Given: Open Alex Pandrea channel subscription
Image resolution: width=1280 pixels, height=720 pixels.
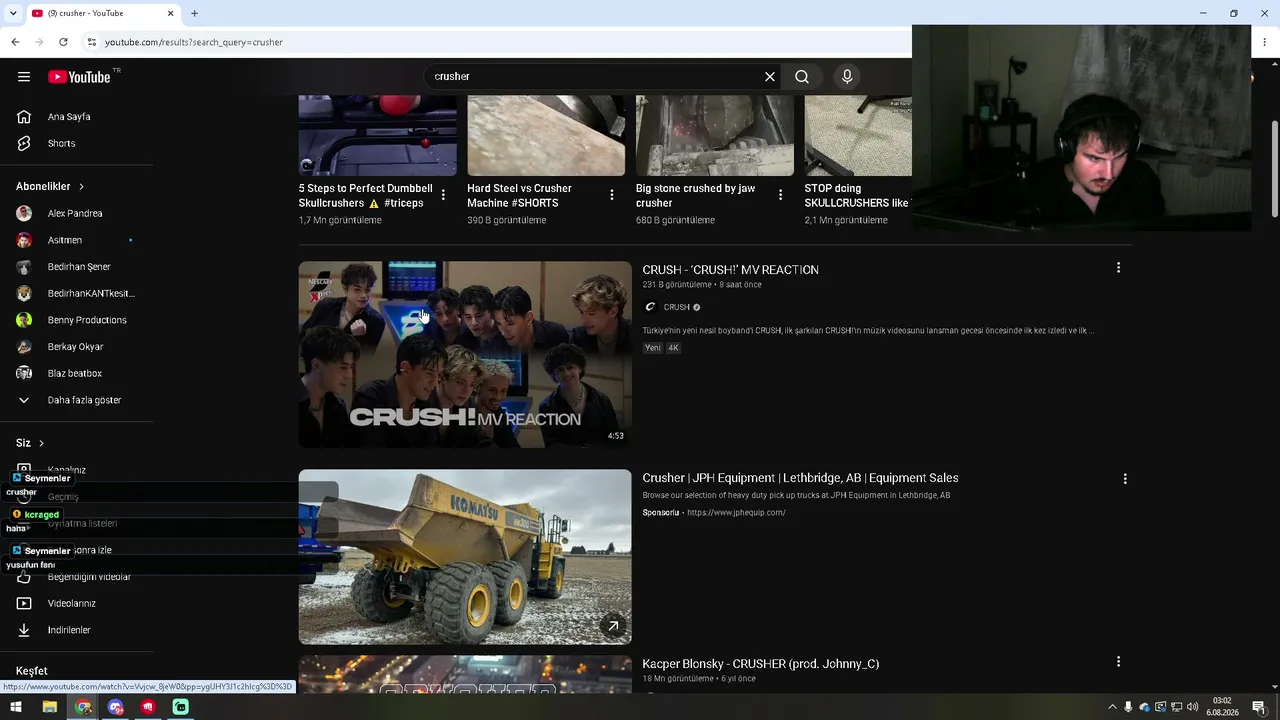Looking at the screenshot, I should click(x=75, y=214).
